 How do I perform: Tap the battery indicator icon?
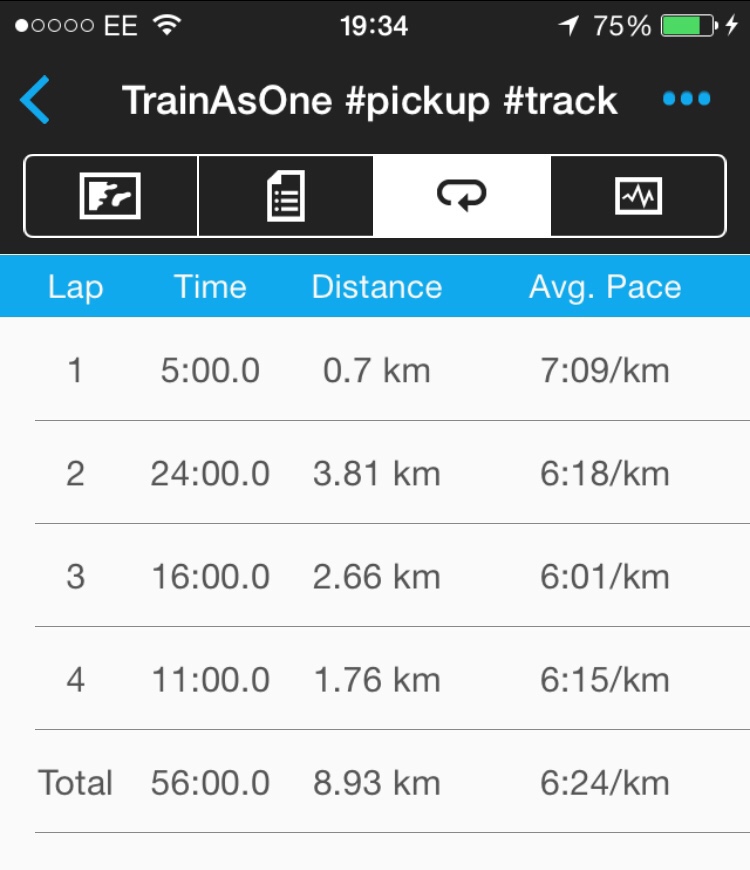[x=689, y=26]
